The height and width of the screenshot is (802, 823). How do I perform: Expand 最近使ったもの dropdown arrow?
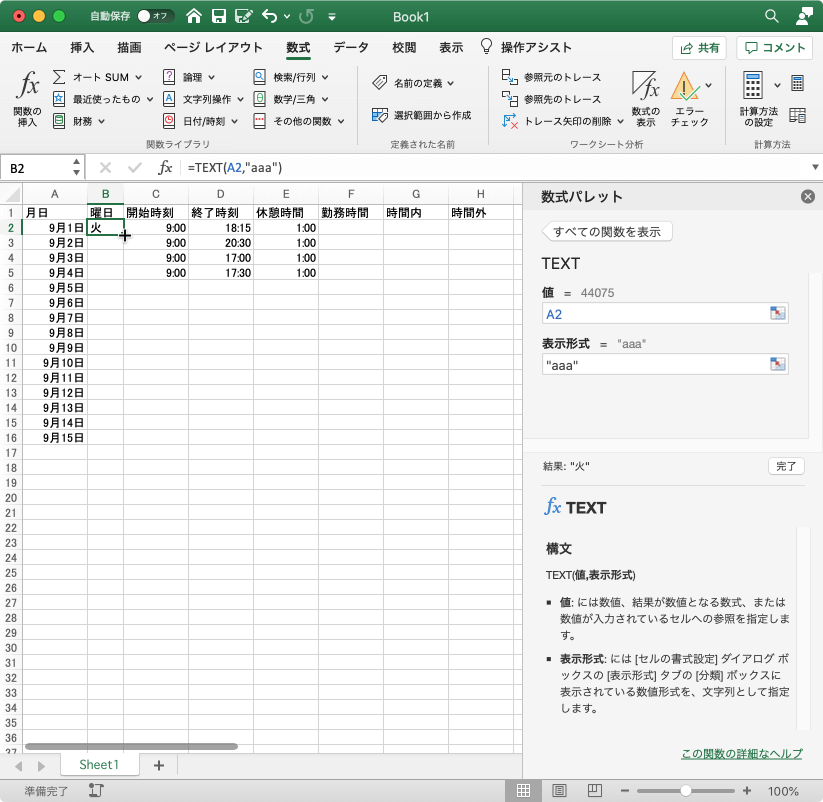point(150,99)
